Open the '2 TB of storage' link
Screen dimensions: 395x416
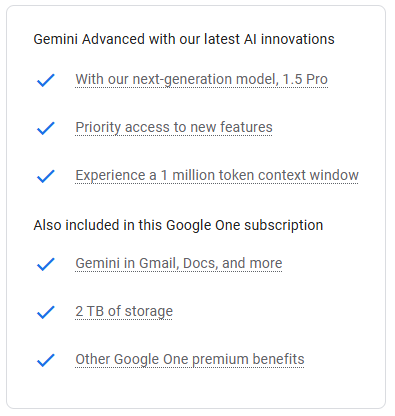coord(124,311)
